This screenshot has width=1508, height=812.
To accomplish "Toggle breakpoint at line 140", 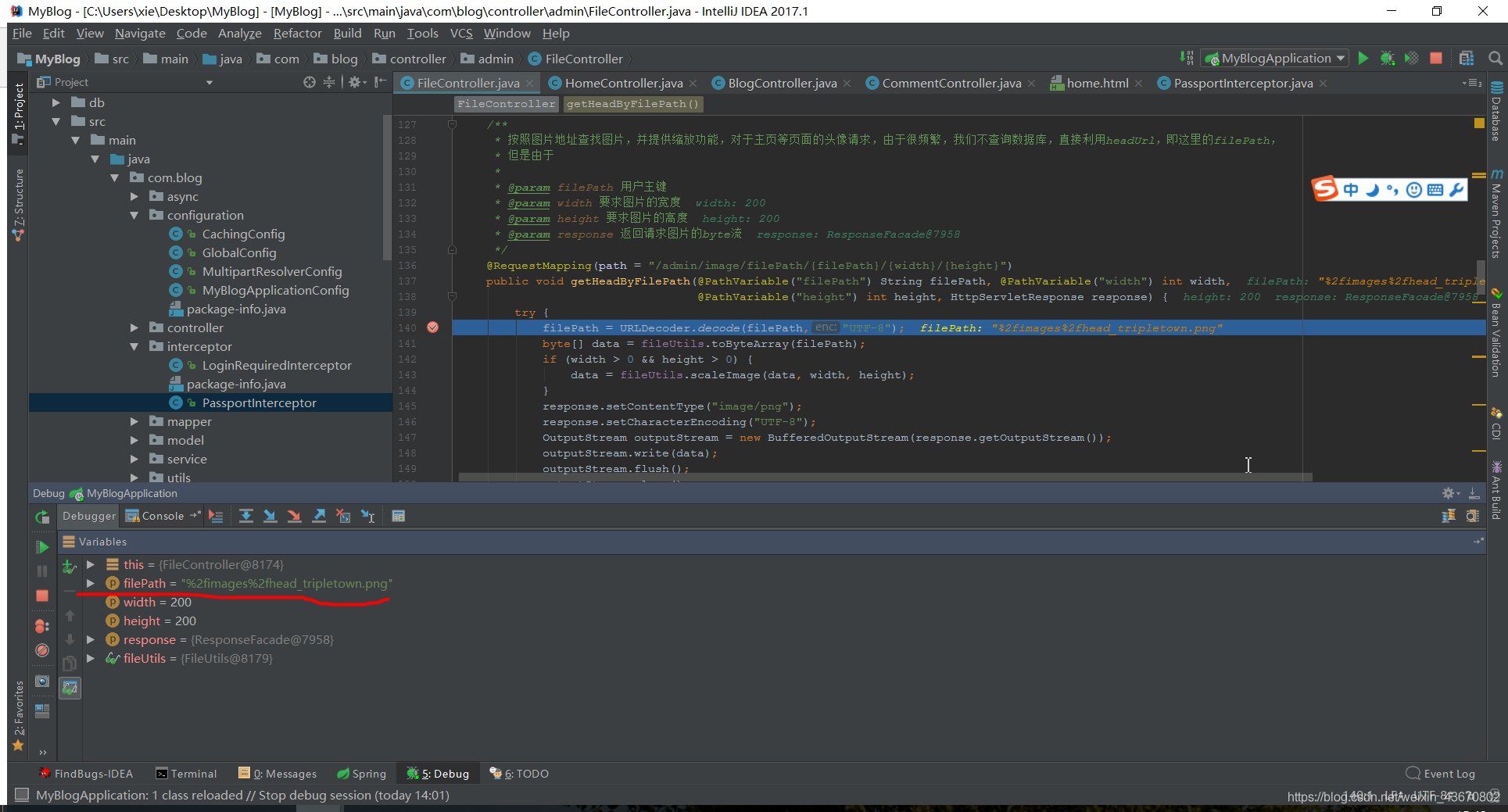I will (432, 327).
